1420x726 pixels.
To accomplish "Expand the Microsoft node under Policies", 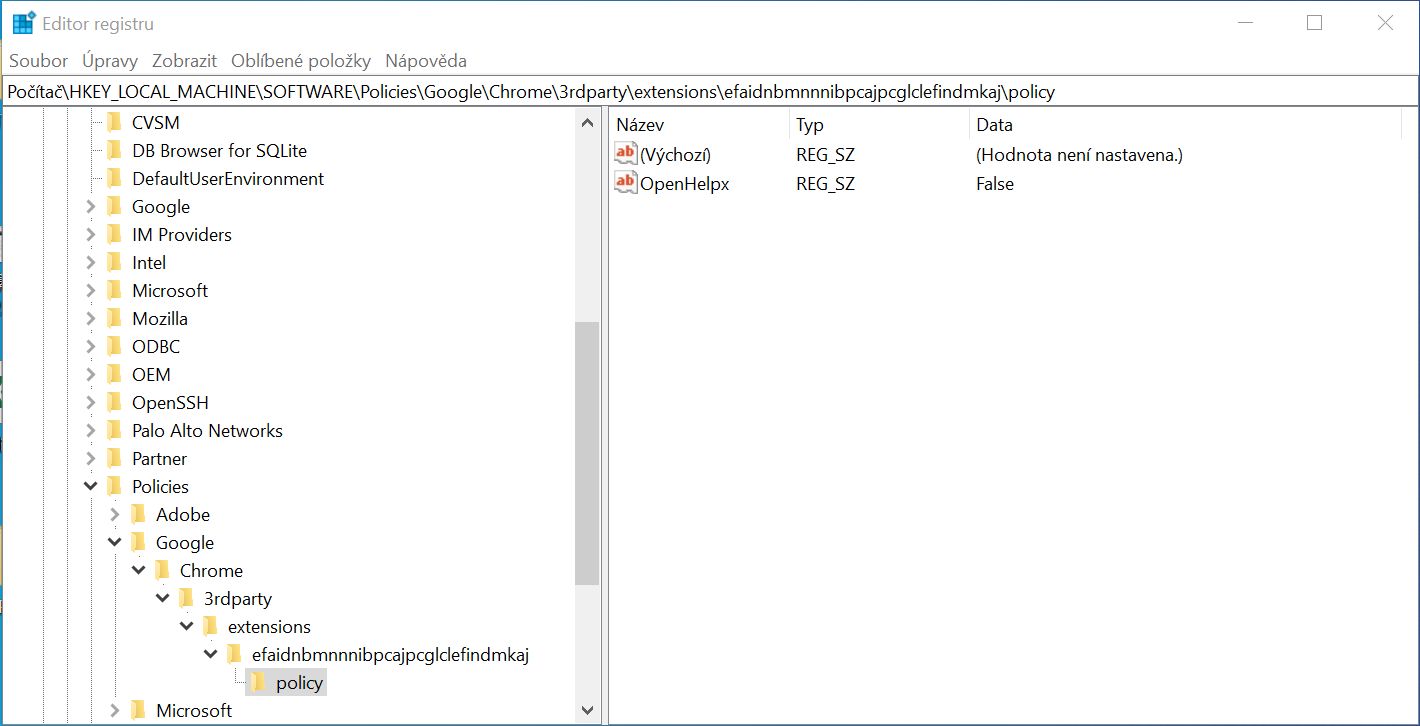I will (113, 710).
